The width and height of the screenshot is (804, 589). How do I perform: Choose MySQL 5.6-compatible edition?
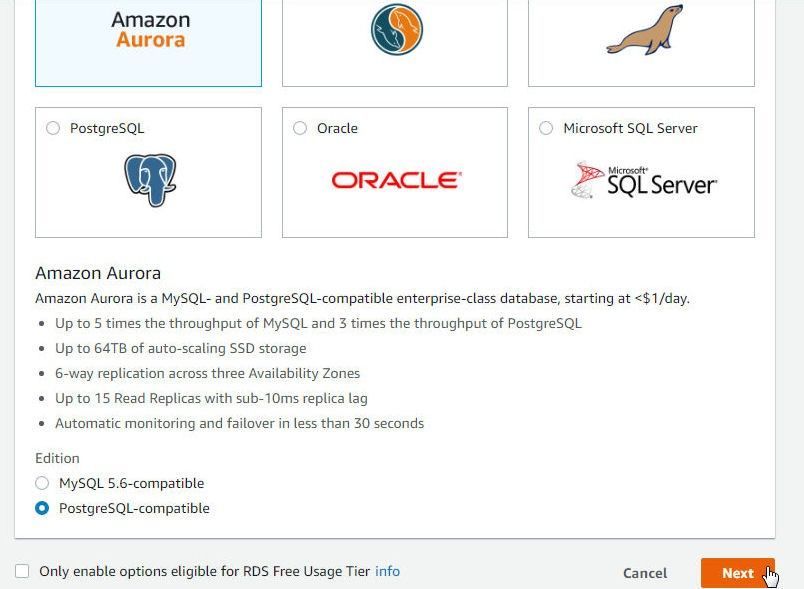42,483
